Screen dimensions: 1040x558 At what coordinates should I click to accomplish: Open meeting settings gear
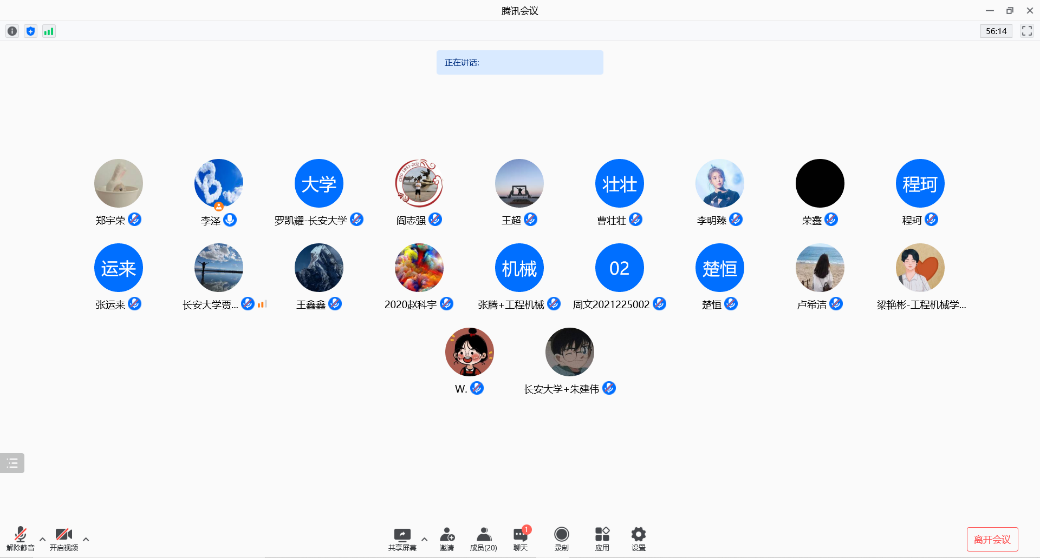click(x=638, y=537)
